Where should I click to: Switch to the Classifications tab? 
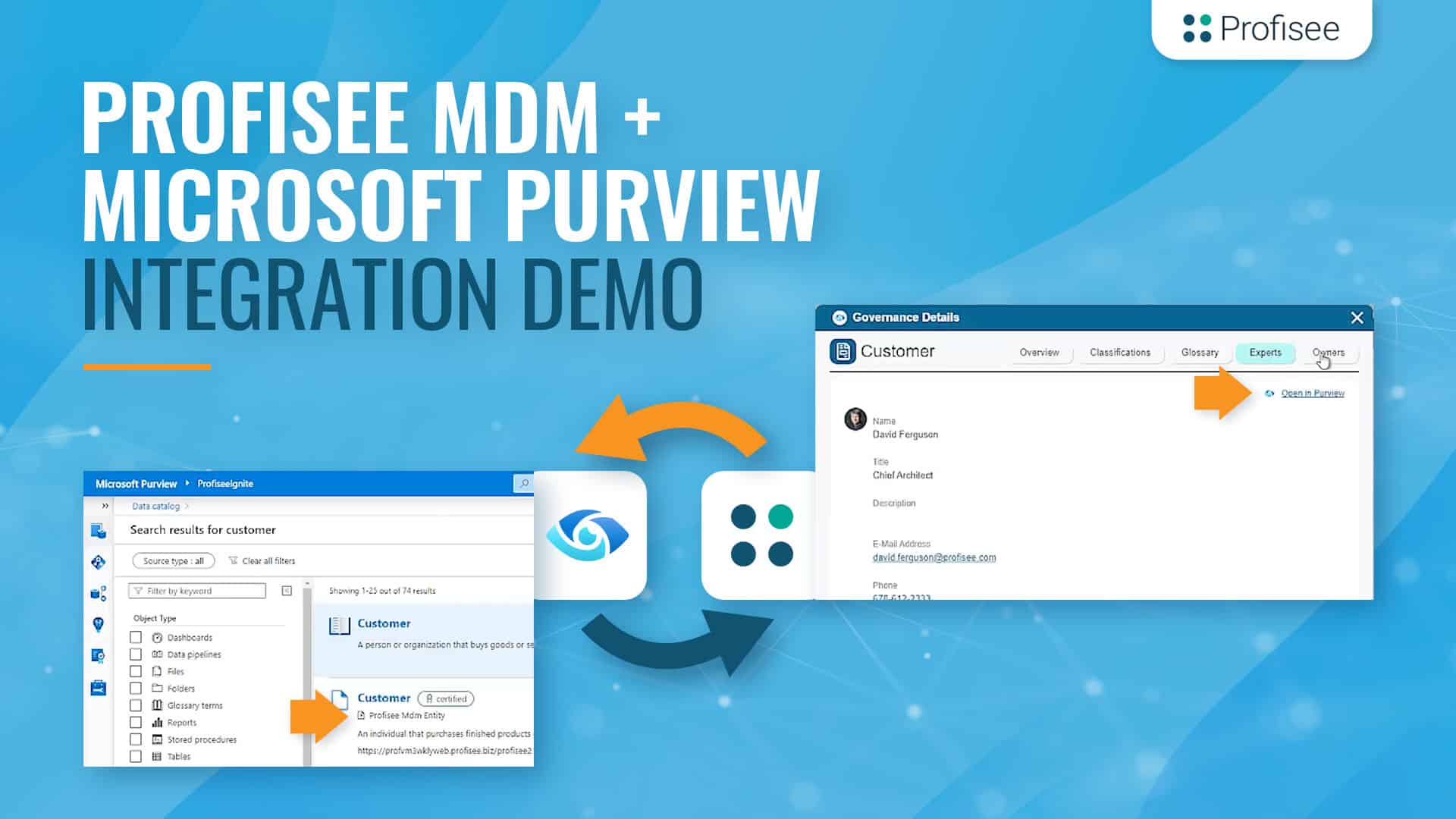[x=1120, y=353]
